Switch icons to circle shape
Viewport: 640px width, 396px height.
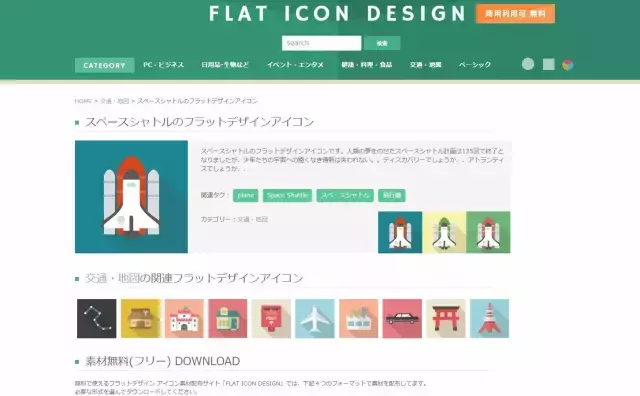528,64
